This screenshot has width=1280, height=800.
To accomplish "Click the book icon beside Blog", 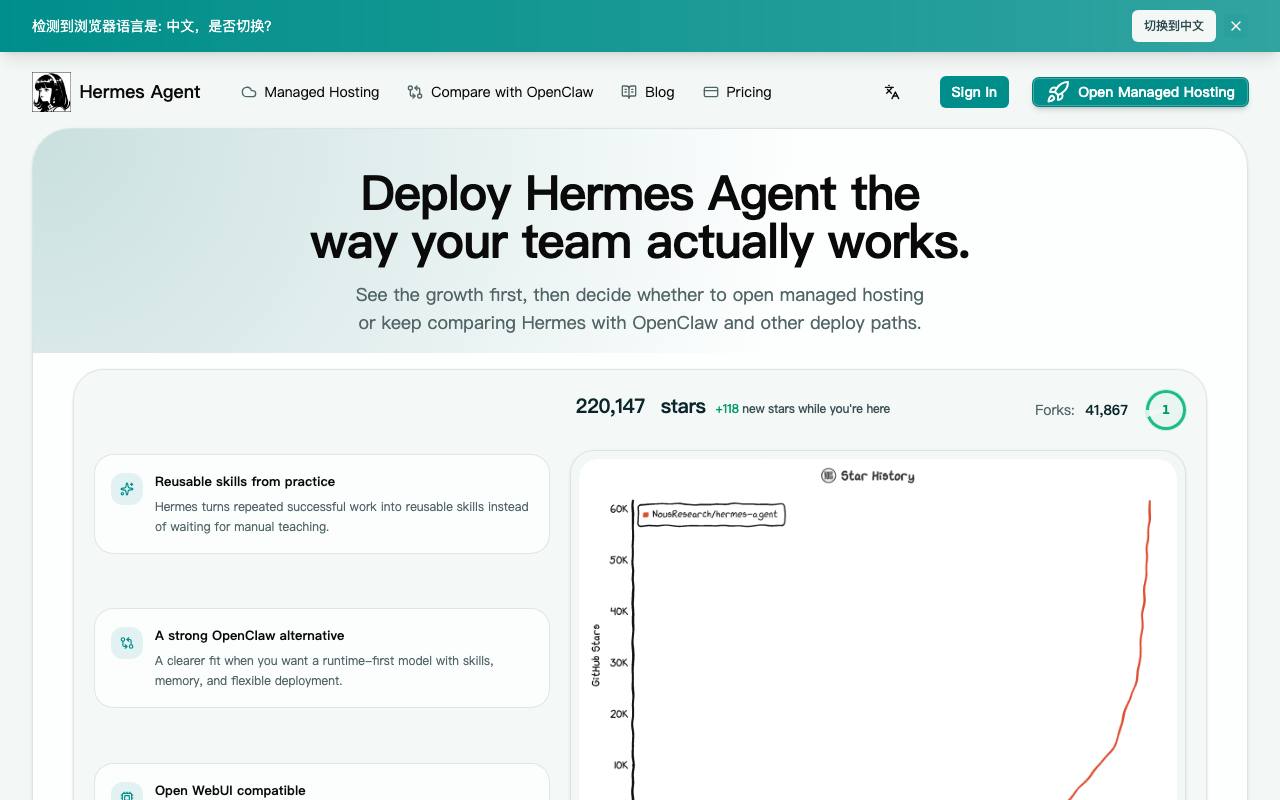I will point(629,92).
